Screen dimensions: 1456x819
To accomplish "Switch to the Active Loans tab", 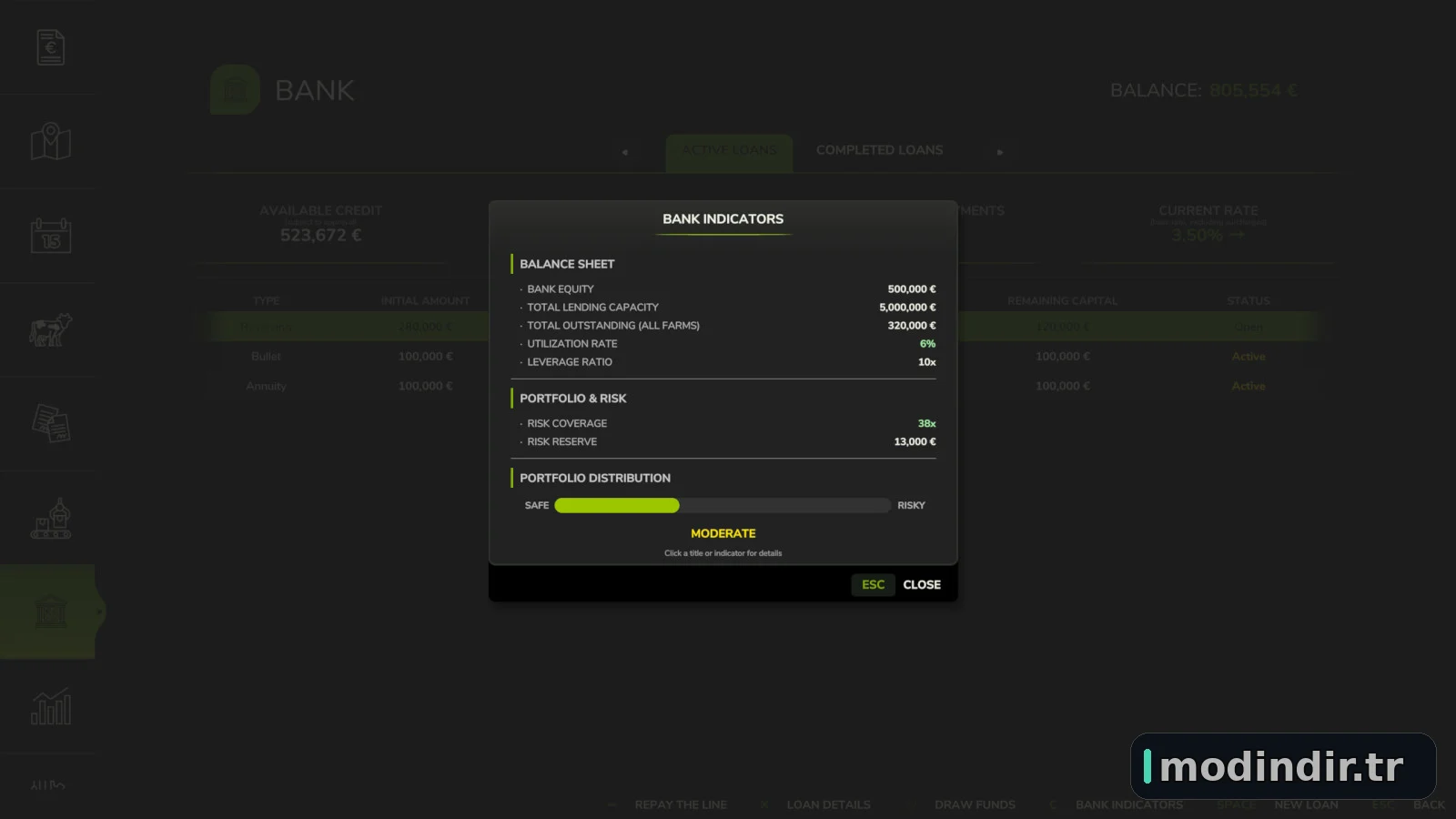I will pos(729,151).
